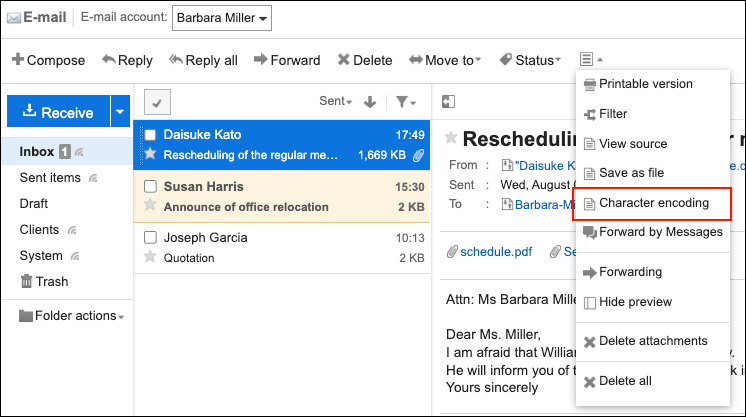
Task: Click the Reply all double-arrow icon
Action: point(176,60)
